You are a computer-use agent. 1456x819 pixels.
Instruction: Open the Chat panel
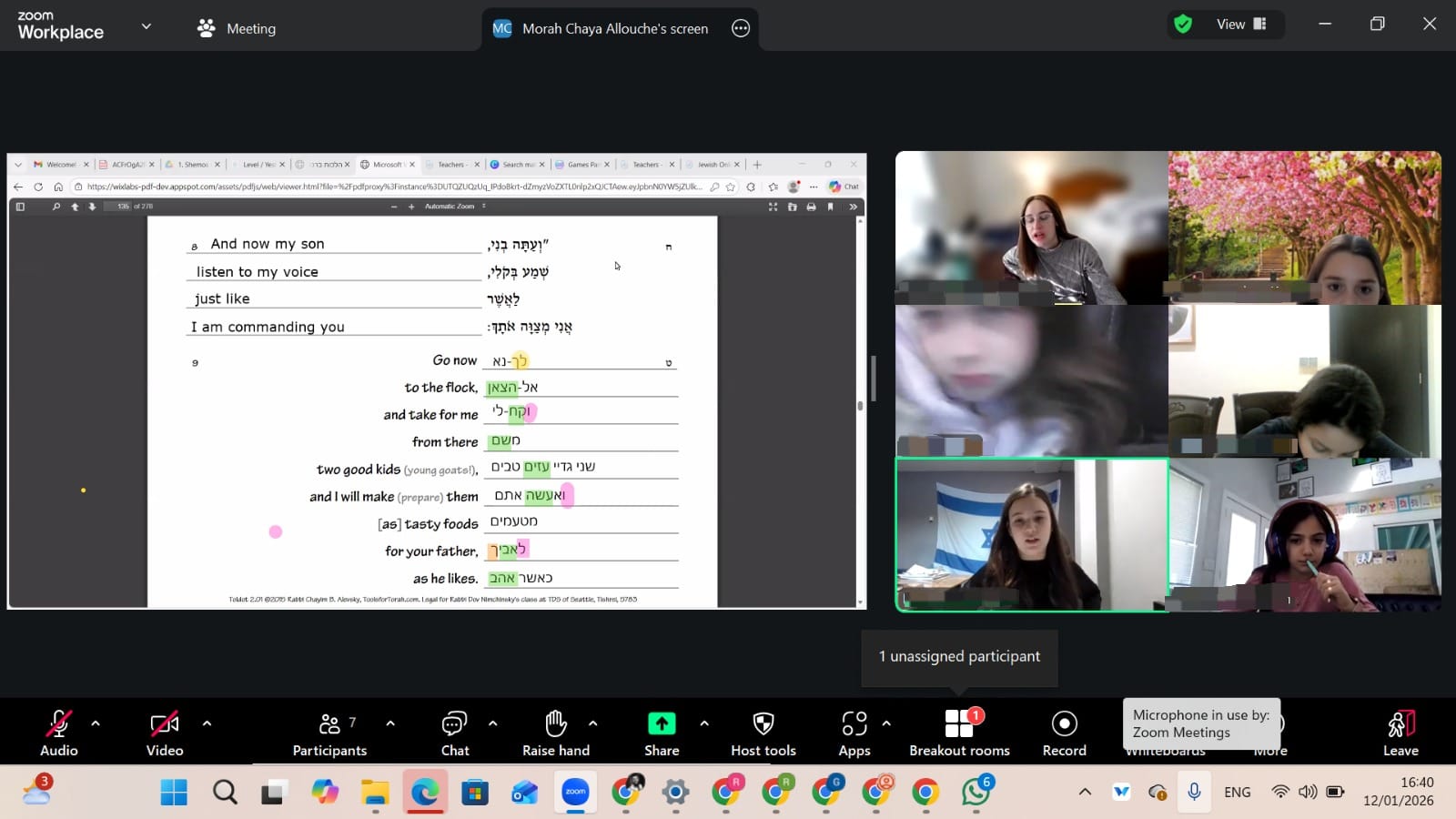[x=454, y=733]
